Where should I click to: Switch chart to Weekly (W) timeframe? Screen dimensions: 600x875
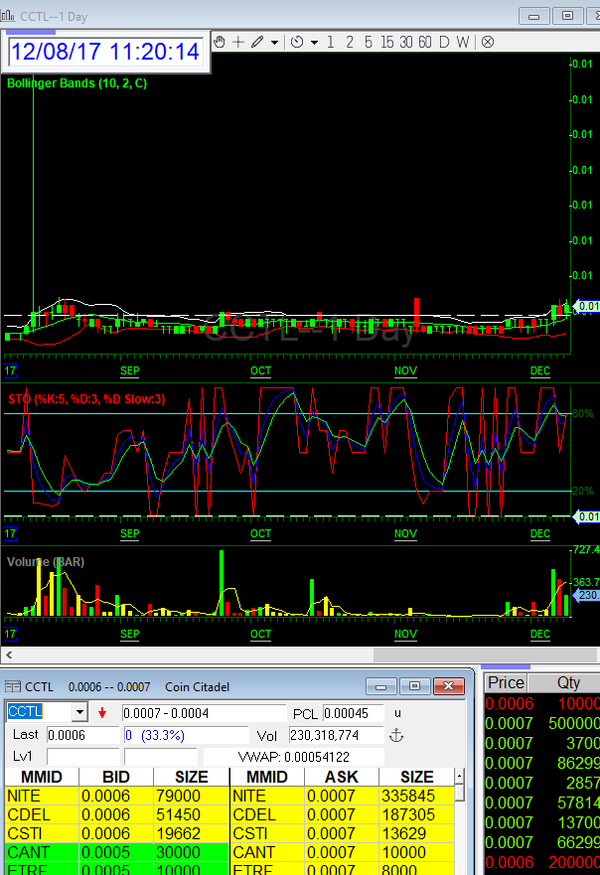pos(462,42)
